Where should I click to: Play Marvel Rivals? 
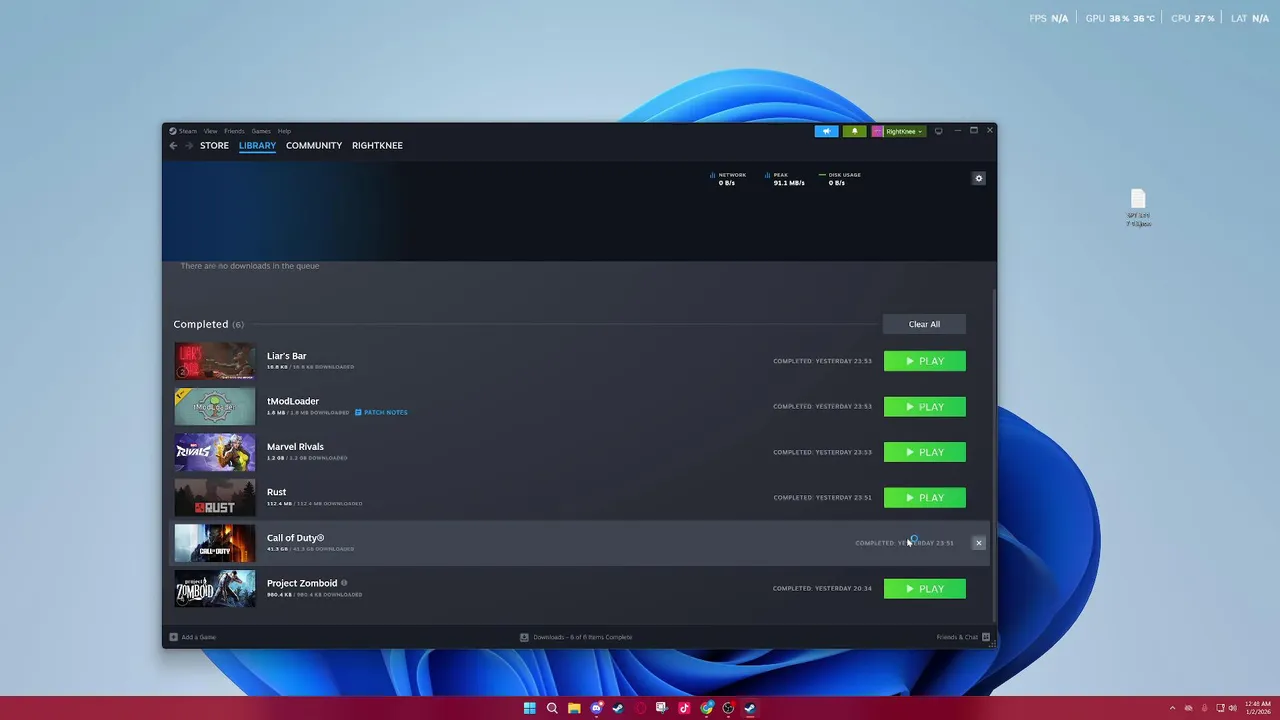pos(925,452)
